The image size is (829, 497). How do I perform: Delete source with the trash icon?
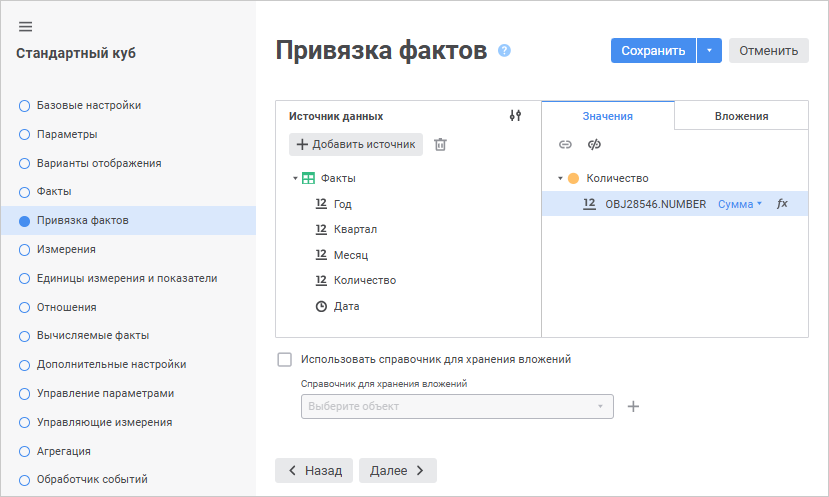coord(440,144)
